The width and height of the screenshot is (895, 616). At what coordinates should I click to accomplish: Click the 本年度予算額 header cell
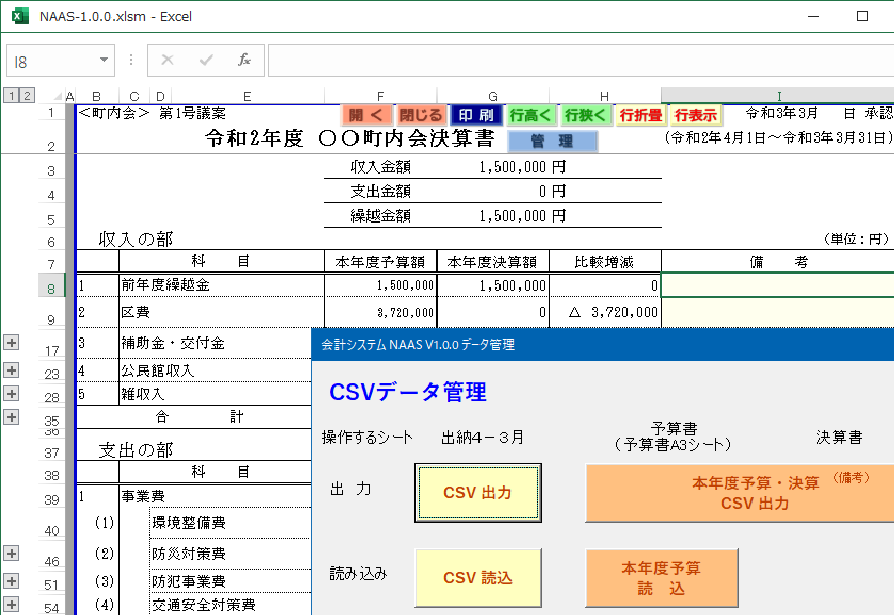coord(381,262)
